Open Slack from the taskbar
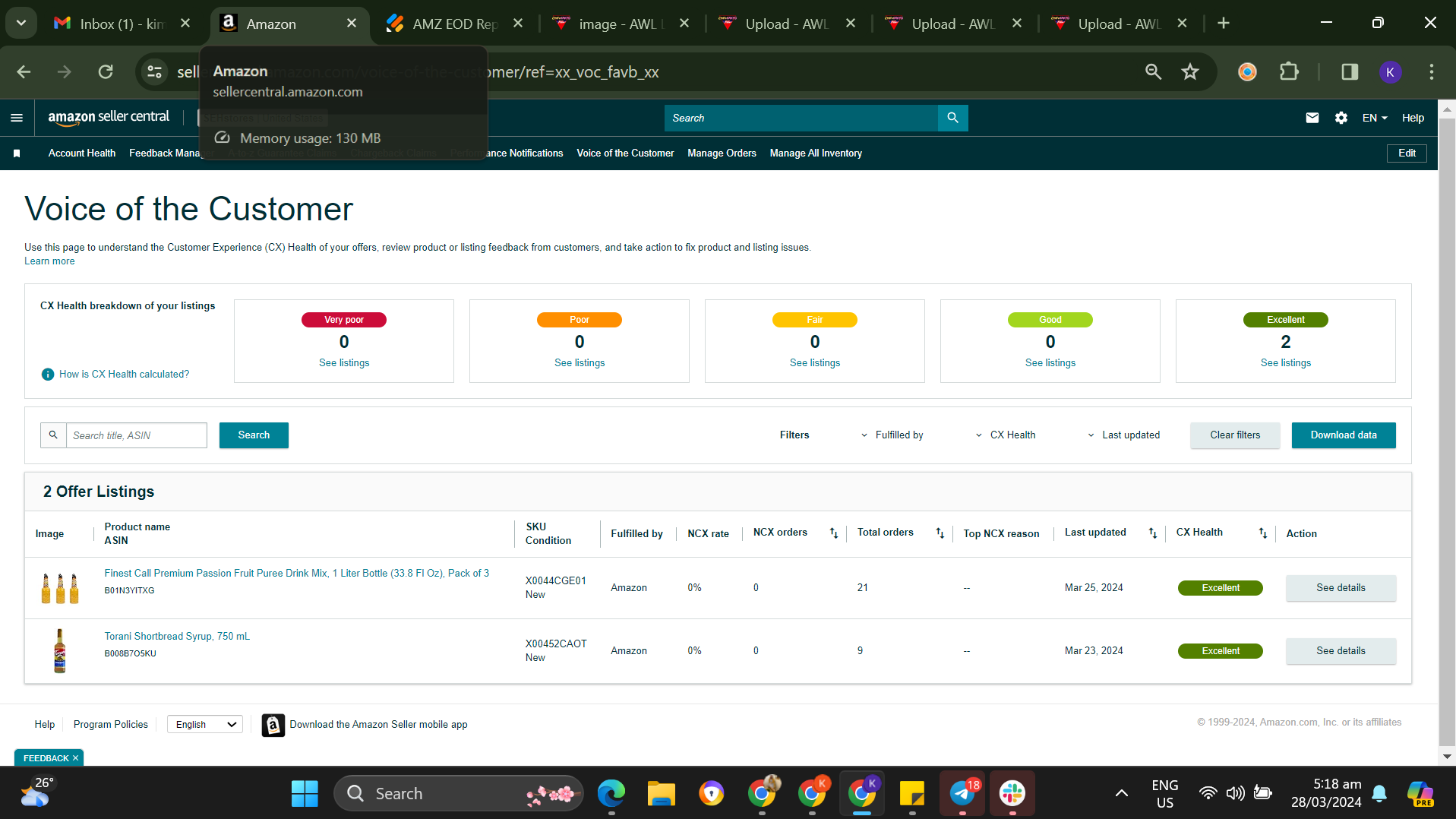The height and width of the screenshot is (819, 1456). pyautogui.click(x=1012, y=794)
